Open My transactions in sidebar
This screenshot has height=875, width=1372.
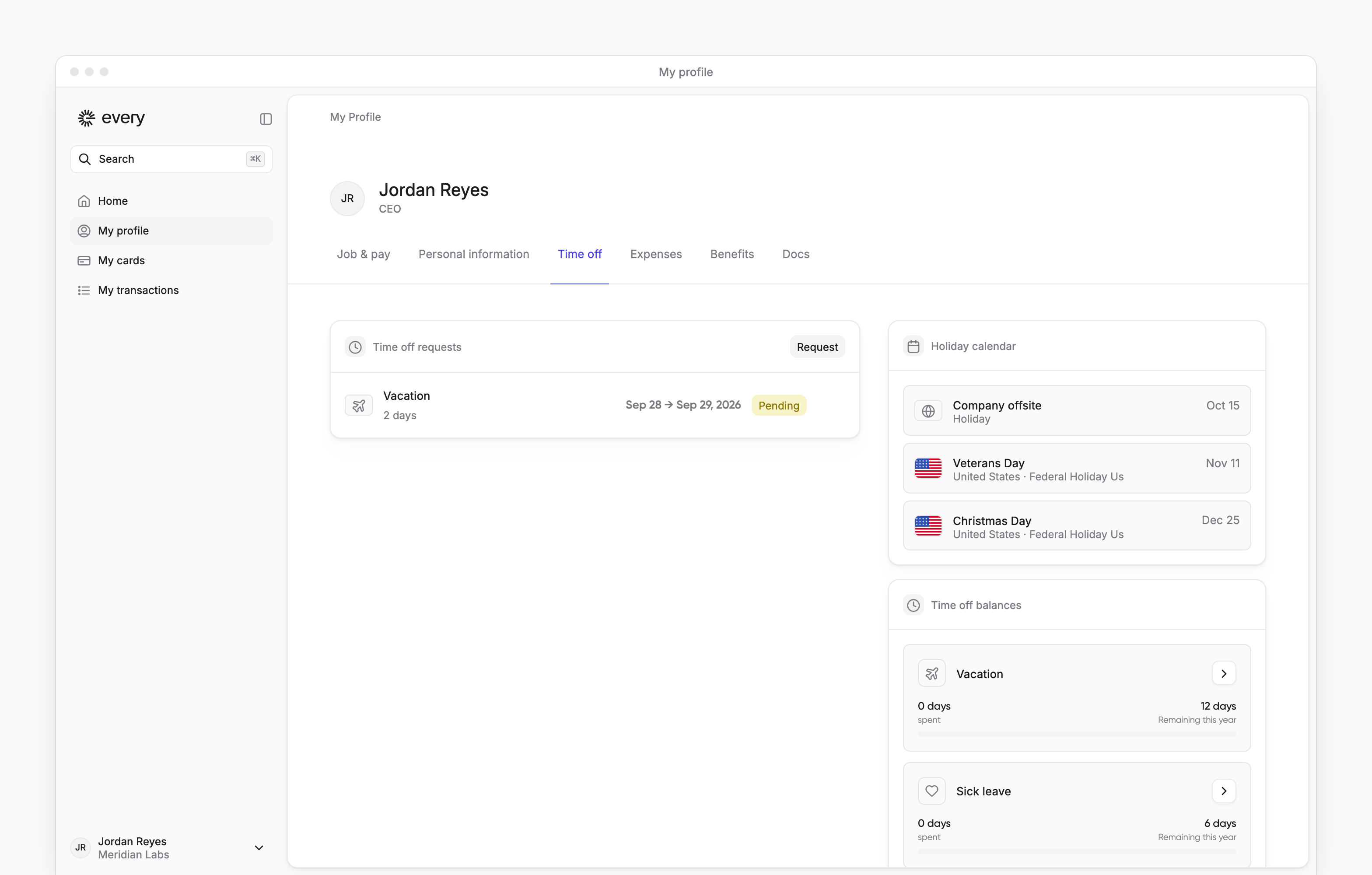point(171,290)
